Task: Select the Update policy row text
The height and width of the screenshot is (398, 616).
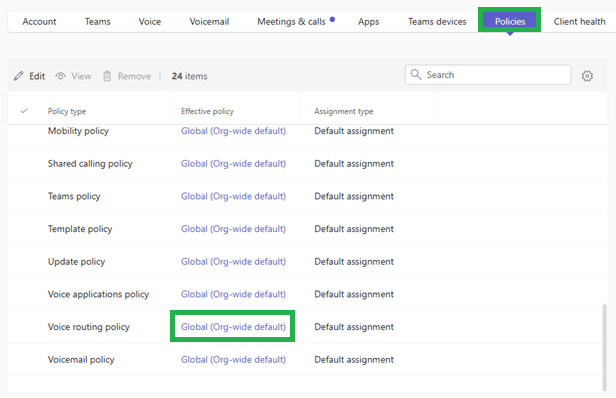Action: point(76,262)
